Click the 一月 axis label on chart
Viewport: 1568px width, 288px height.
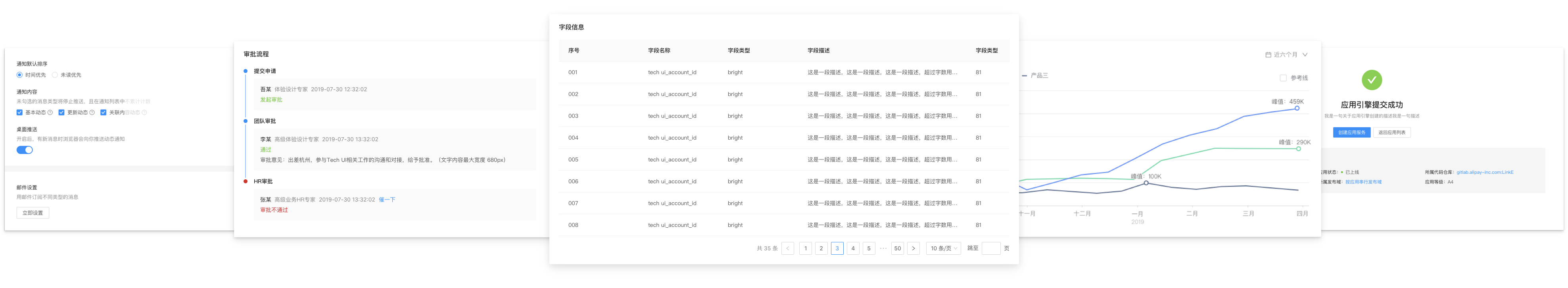[1137, 214]
